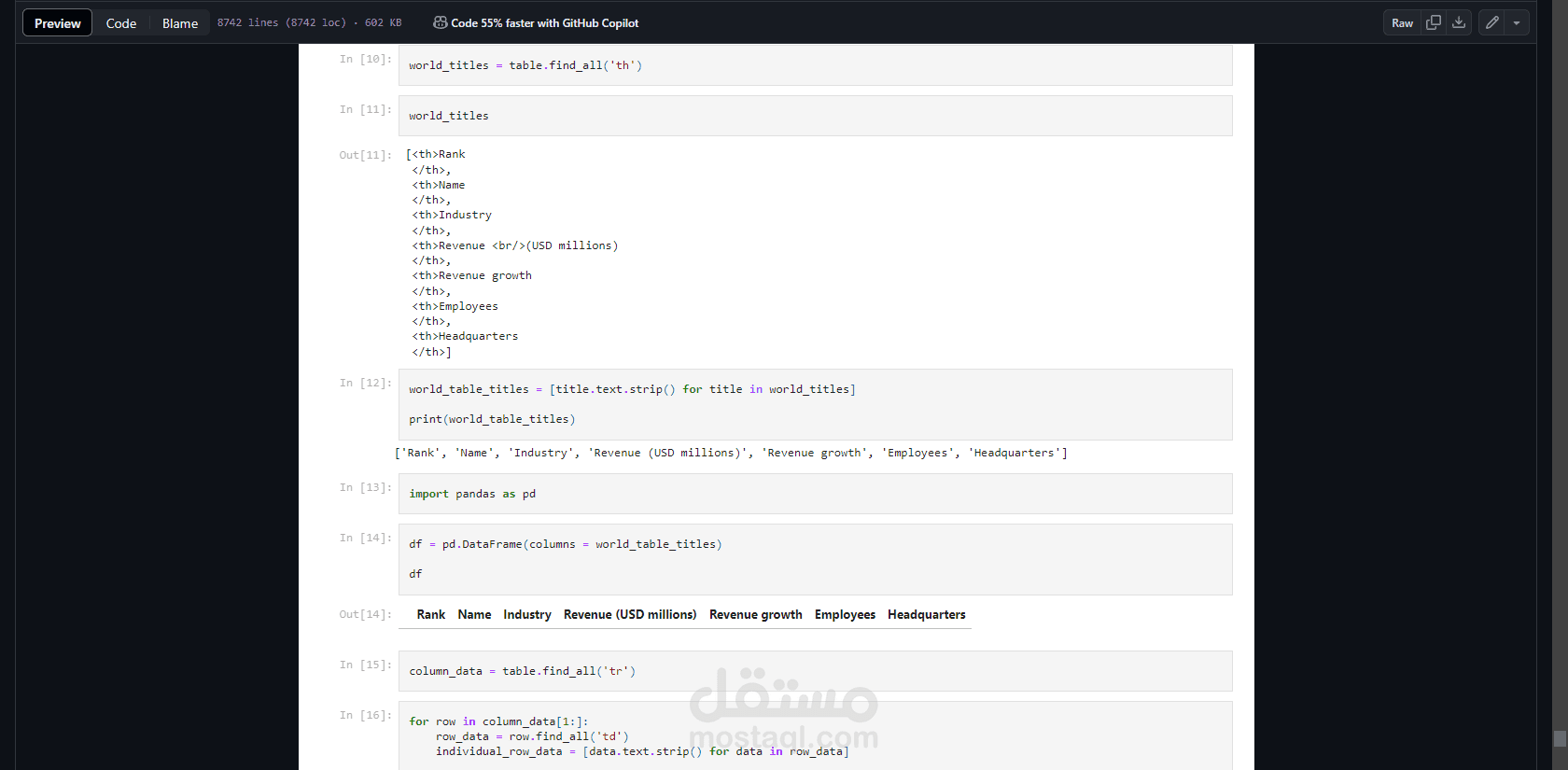Click the <th>Revenue growth output line
Image resolution: width=1568 pixels, height=770 pixels.
click(x=471, y=275)
